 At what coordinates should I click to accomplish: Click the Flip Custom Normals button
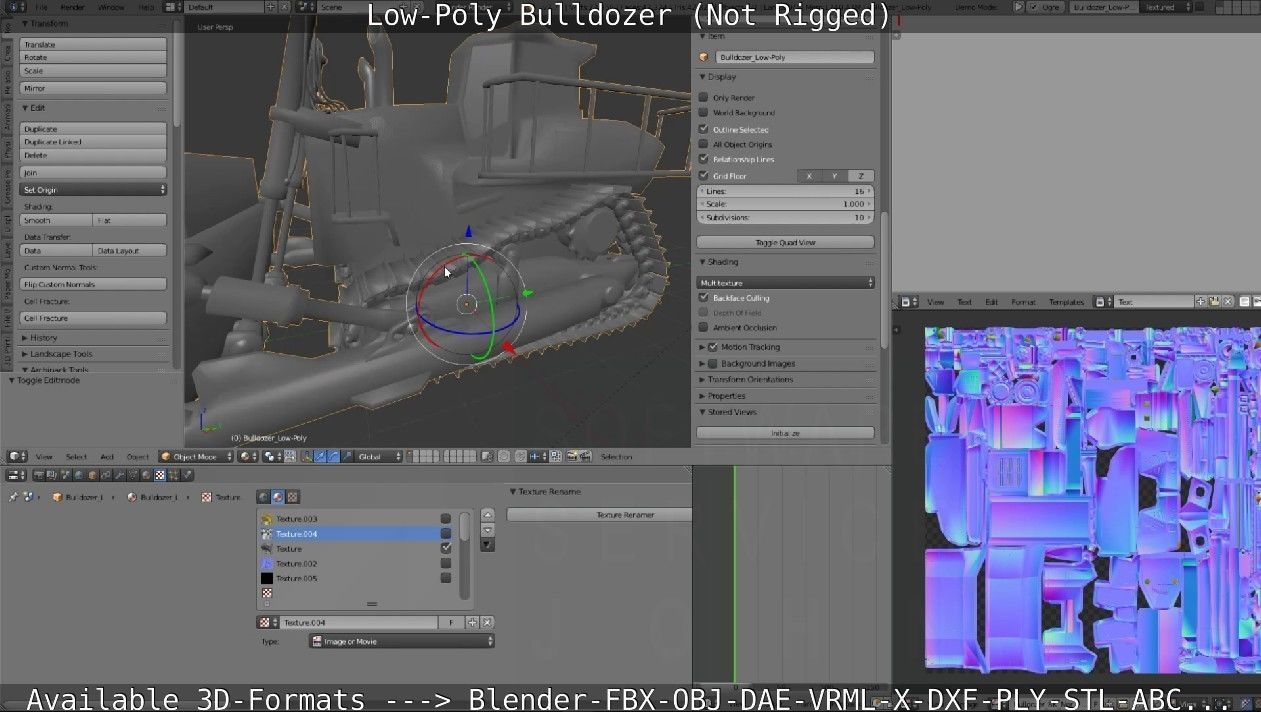tap(94, 284)
